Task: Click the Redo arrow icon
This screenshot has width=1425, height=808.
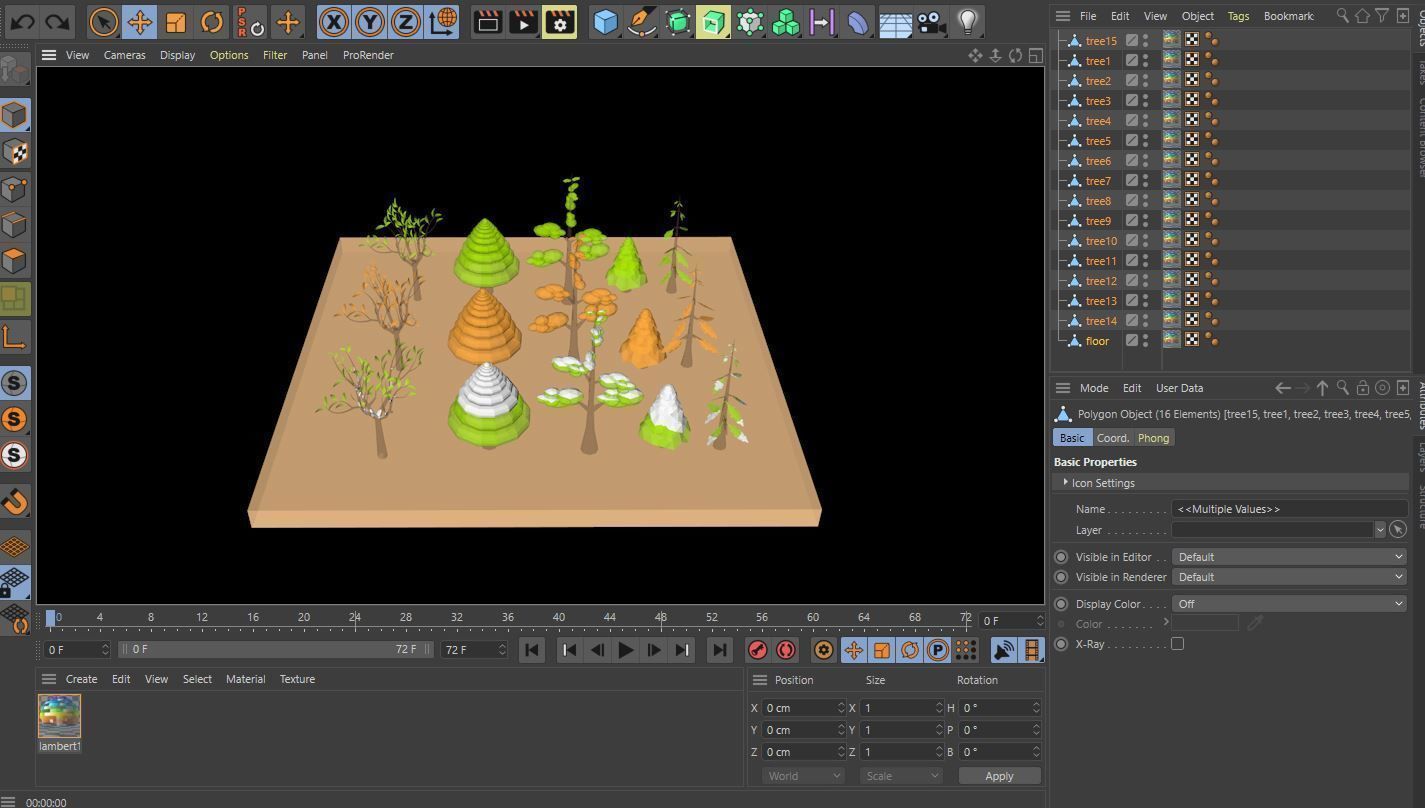Action: tap(58, 21)
